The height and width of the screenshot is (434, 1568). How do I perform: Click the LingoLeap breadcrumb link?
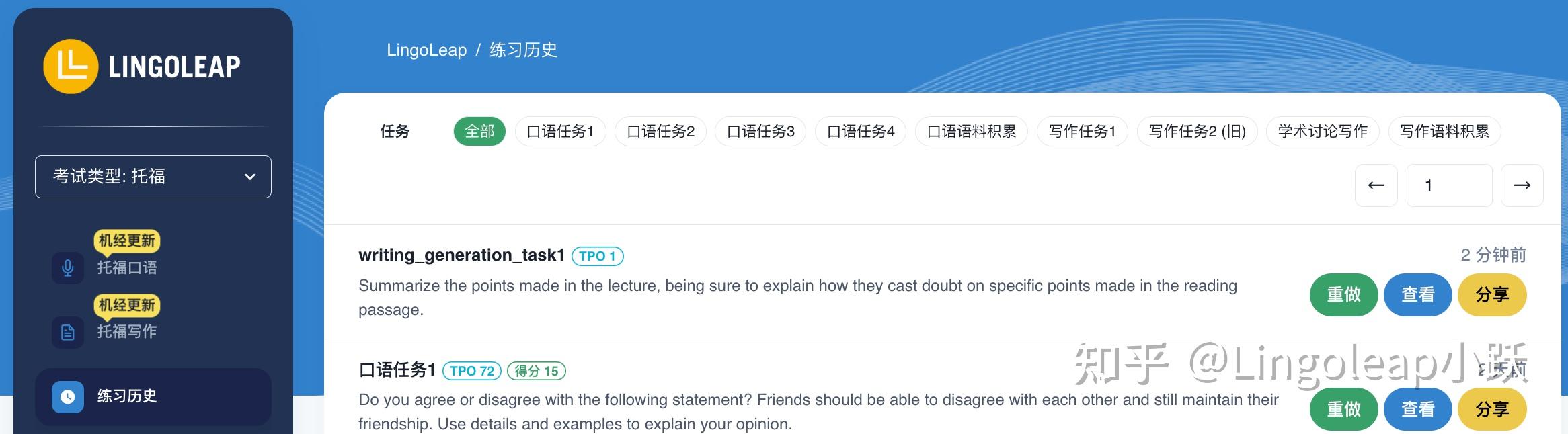click(x=426, y=50)
